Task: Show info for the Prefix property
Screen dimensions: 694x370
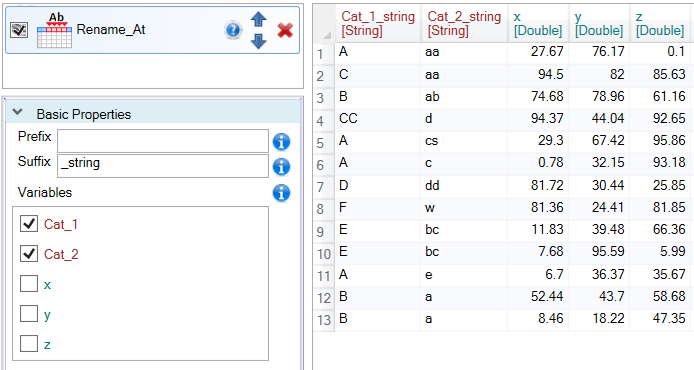Action: click(x=281, y=142)
